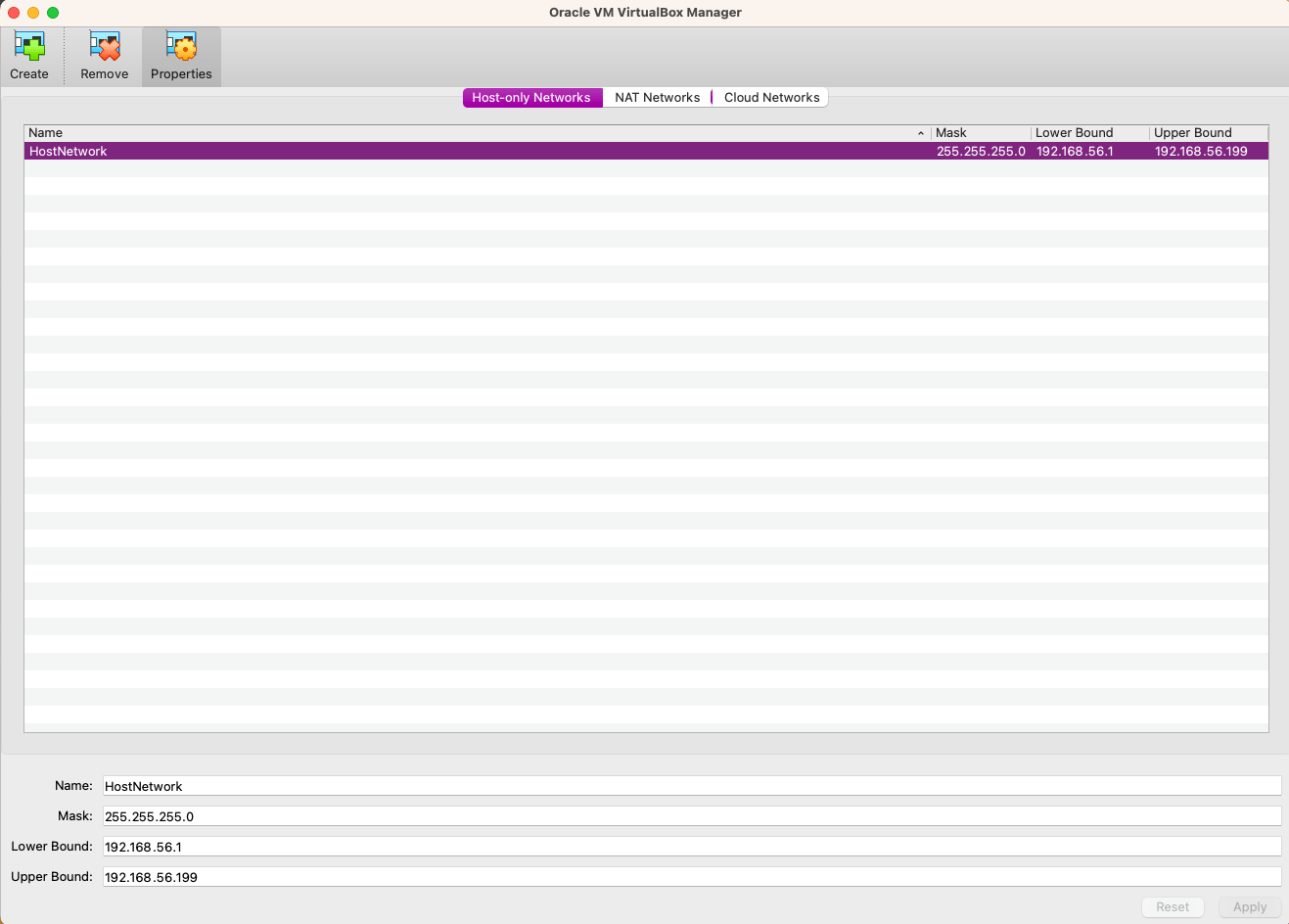The height and width of the screenshot is (924, 1289).
Task: Click into the Name input field
Action: point(692,786)
